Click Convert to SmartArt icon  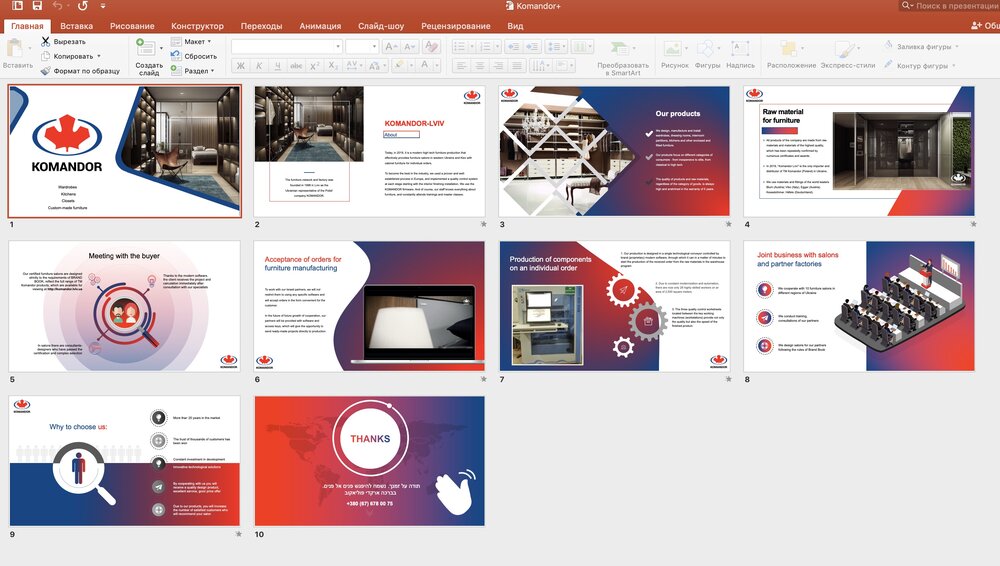click(622, 50)
